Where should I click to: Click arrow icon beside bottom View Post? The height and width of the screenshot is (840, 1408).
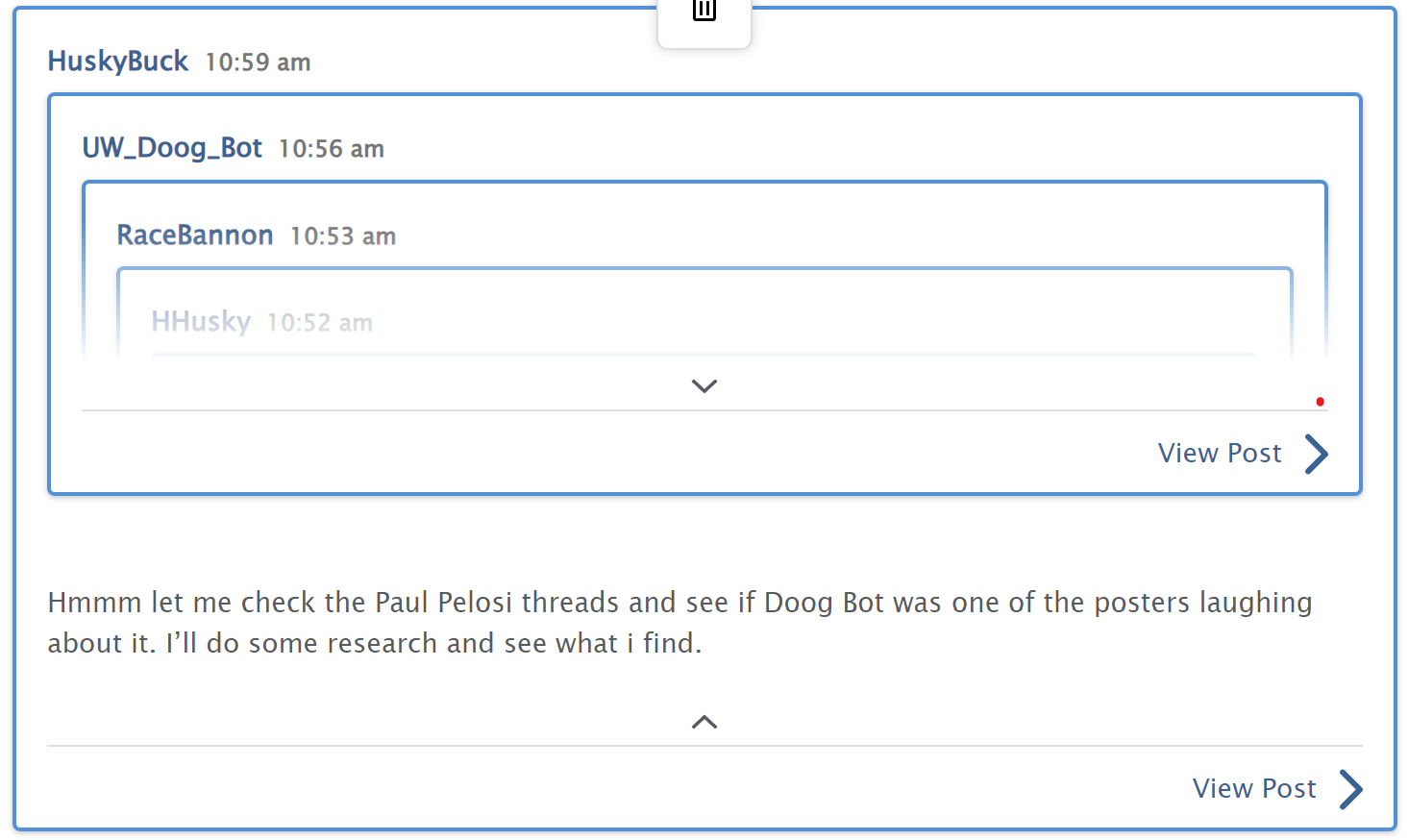coord(1351,789)
